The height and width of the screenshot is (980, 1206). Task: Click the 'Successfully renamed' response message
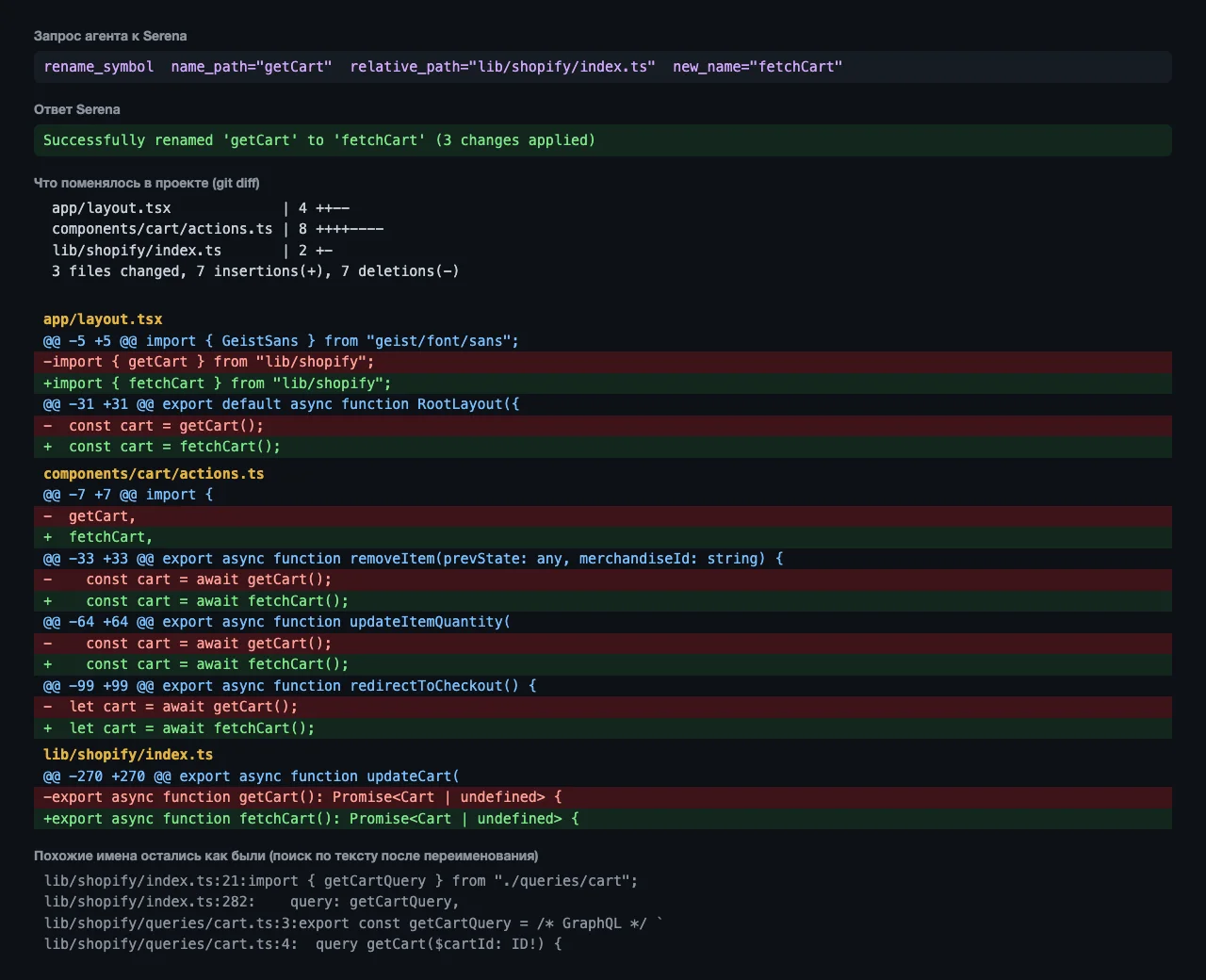coord(319,140)
